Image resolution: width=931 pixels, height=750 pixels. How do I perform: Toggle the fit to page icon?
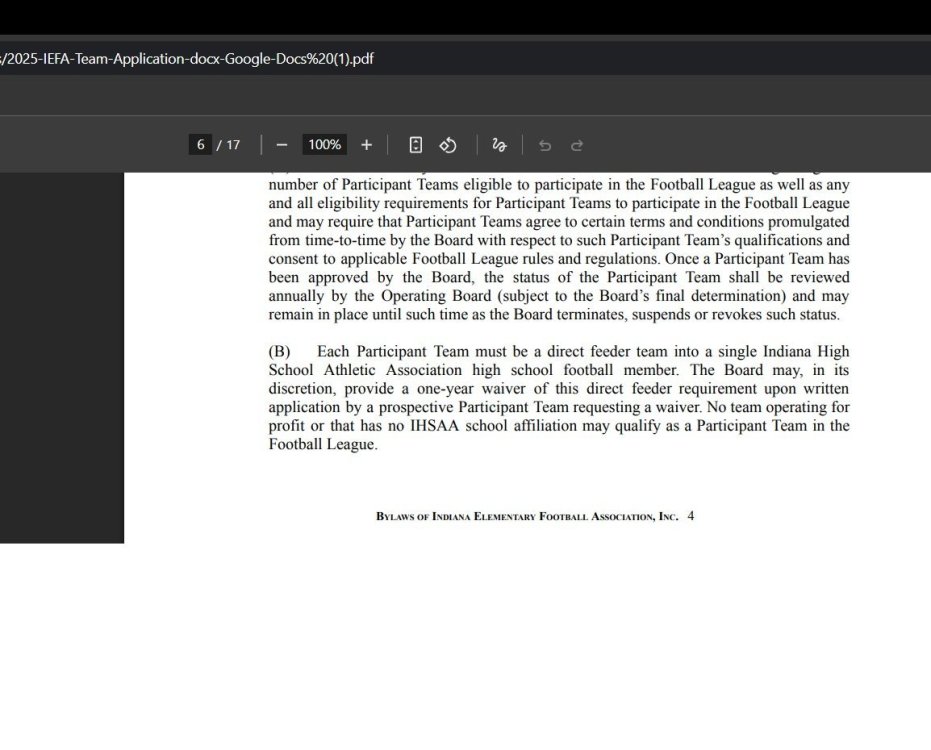coord(416,145)
